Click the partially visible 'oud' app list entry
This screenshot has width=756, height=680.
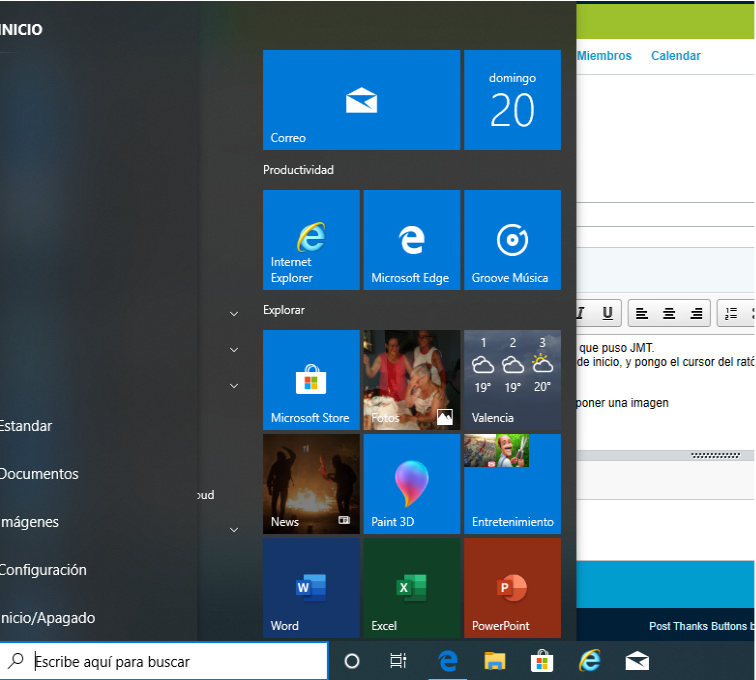pyautogui.click(x=205, y=495)
